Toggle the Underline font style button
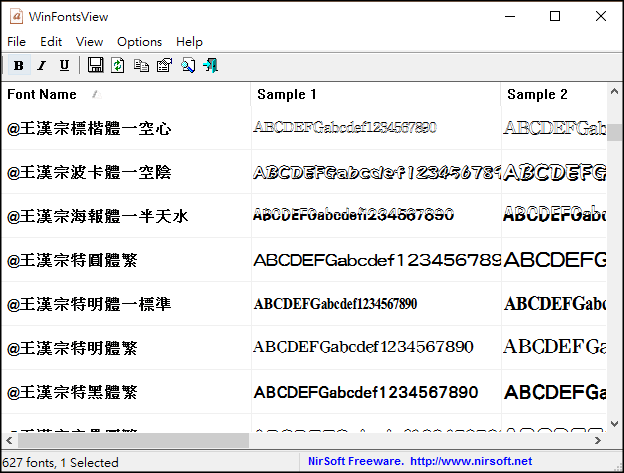 point(64,65)
